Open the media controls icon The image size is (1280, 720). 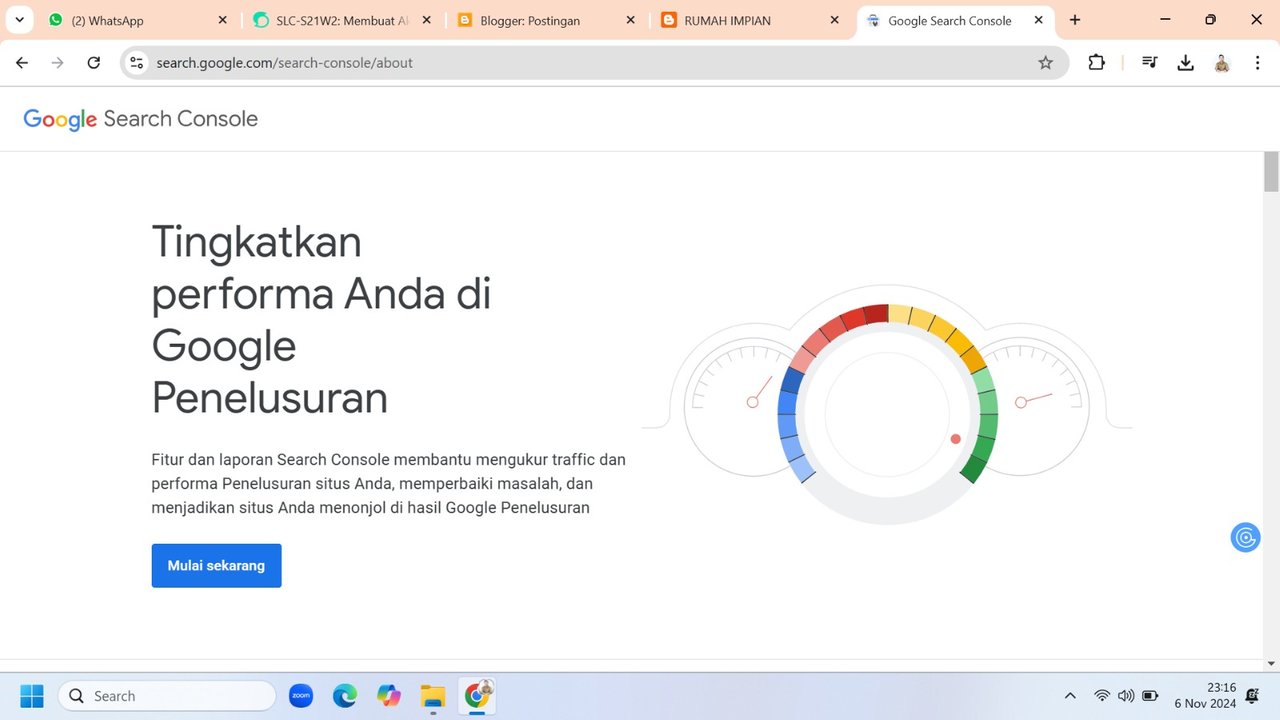point(1150,63)
